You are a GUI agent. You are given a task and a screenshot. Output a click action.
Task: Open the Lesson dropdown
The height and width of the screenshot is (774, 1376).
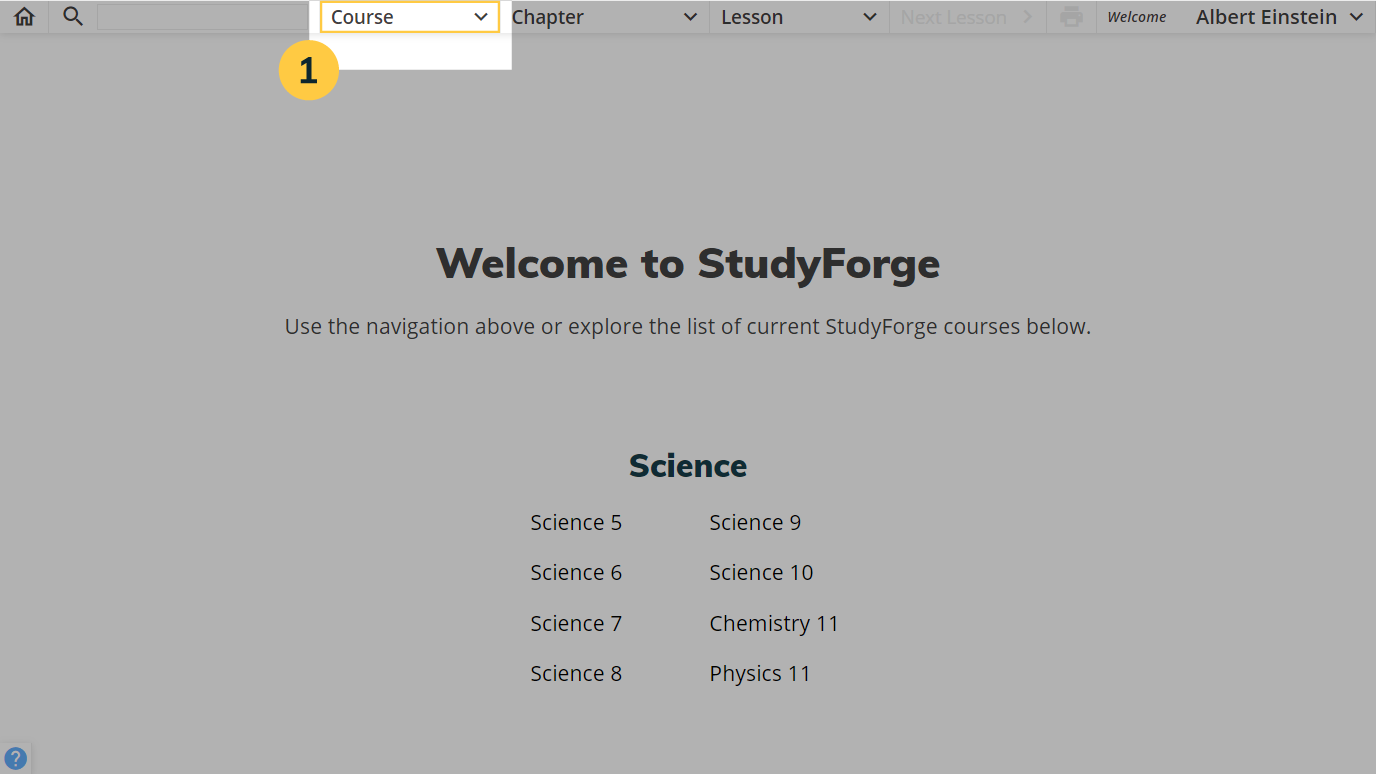point(797,16)
